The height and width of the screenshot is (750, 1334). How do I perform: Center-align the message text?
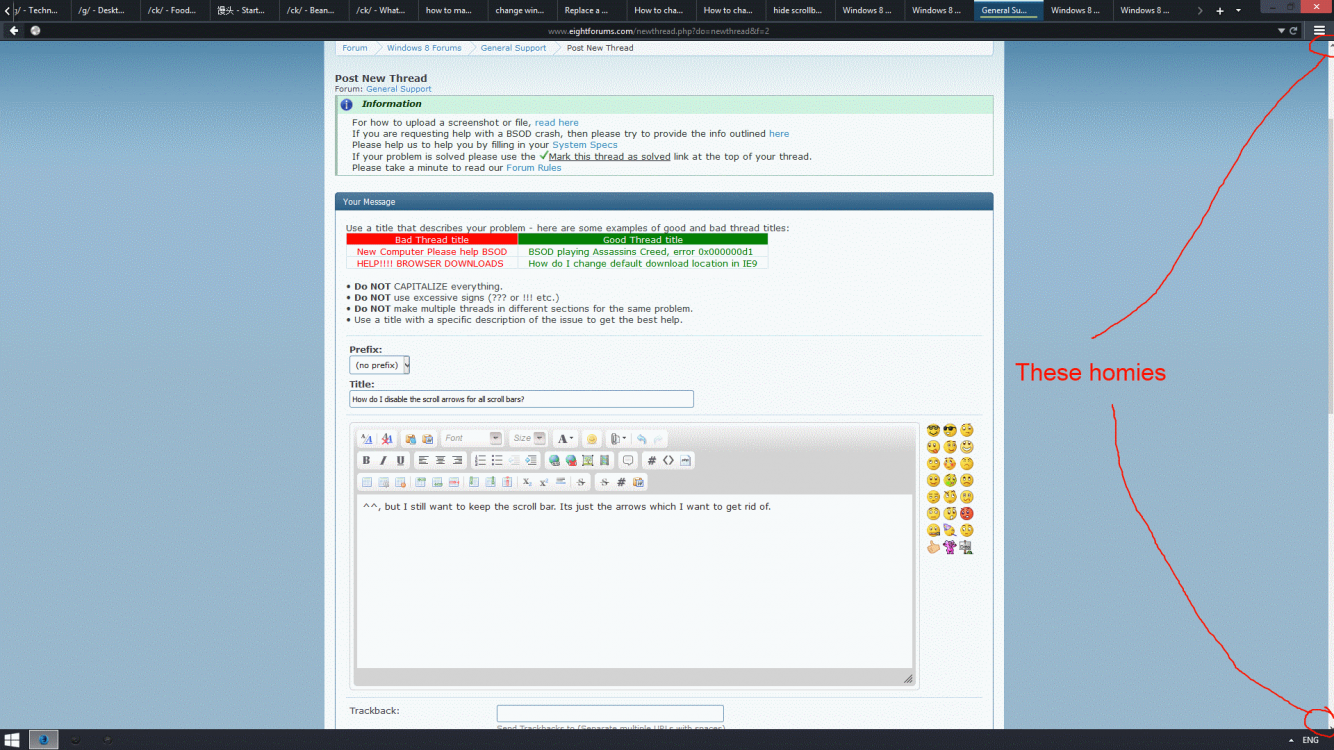pyautogui.click(x=440, y=460)
